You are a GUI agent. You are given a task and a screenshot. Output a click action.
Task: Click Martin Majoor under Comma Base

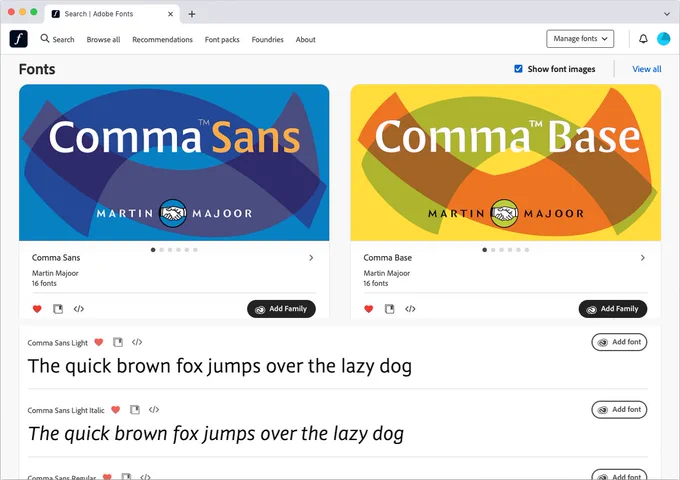[386, 273]
